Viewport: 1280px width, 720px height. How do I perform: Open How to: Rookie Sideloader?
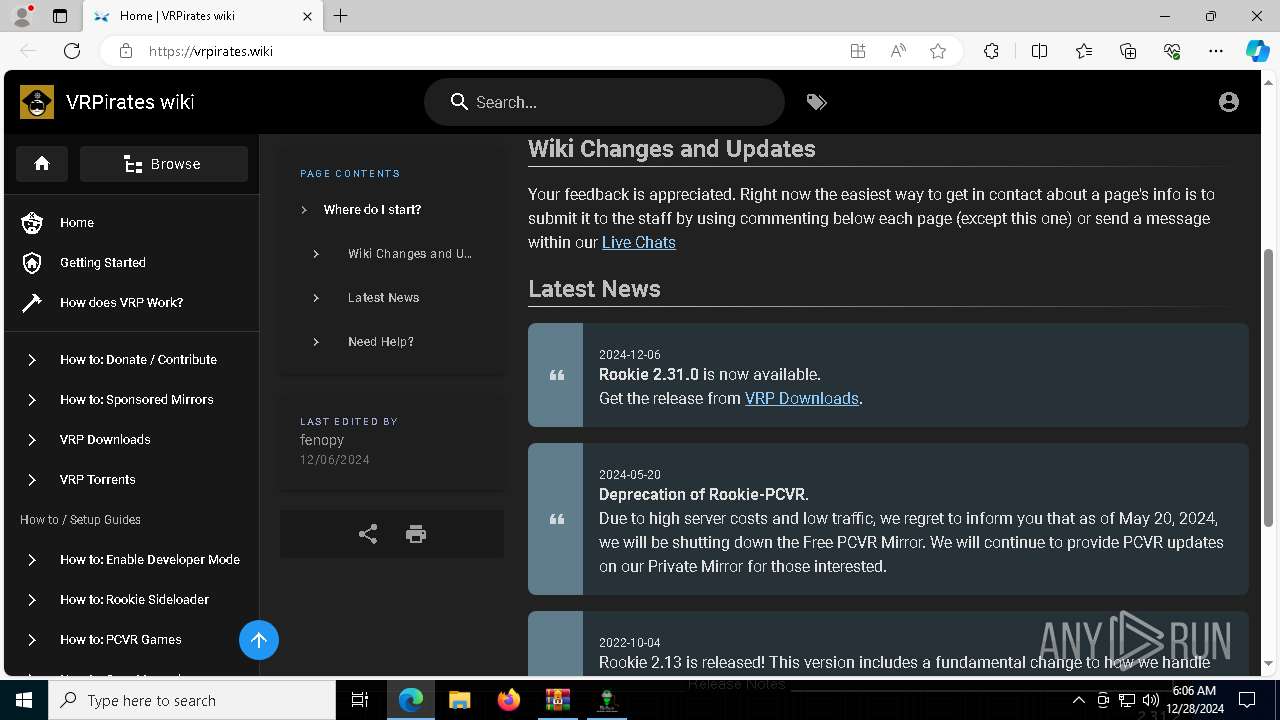tap(134, 600)
